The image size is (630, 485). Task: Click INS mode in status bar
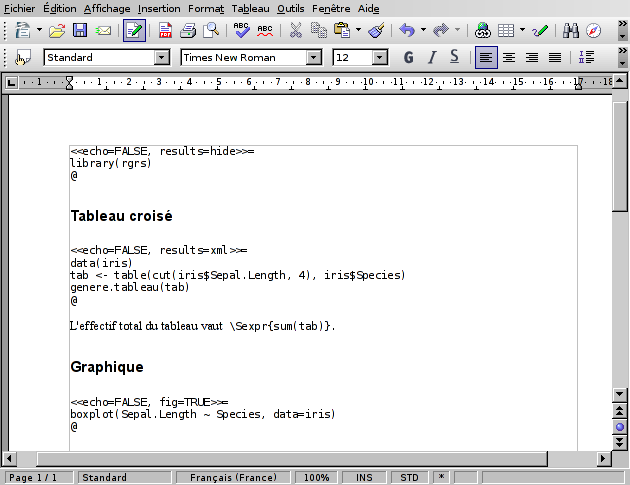pos(364,478)
